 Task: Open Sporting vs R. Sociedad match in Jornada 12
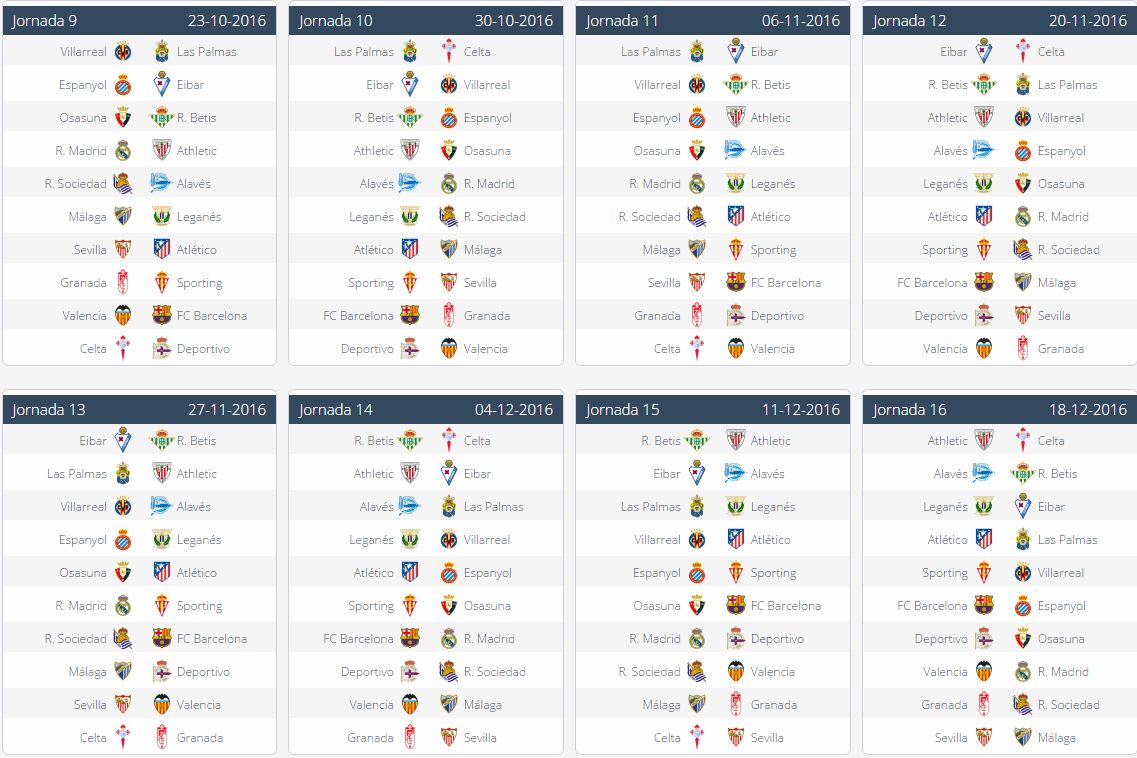pos(1000,250)
